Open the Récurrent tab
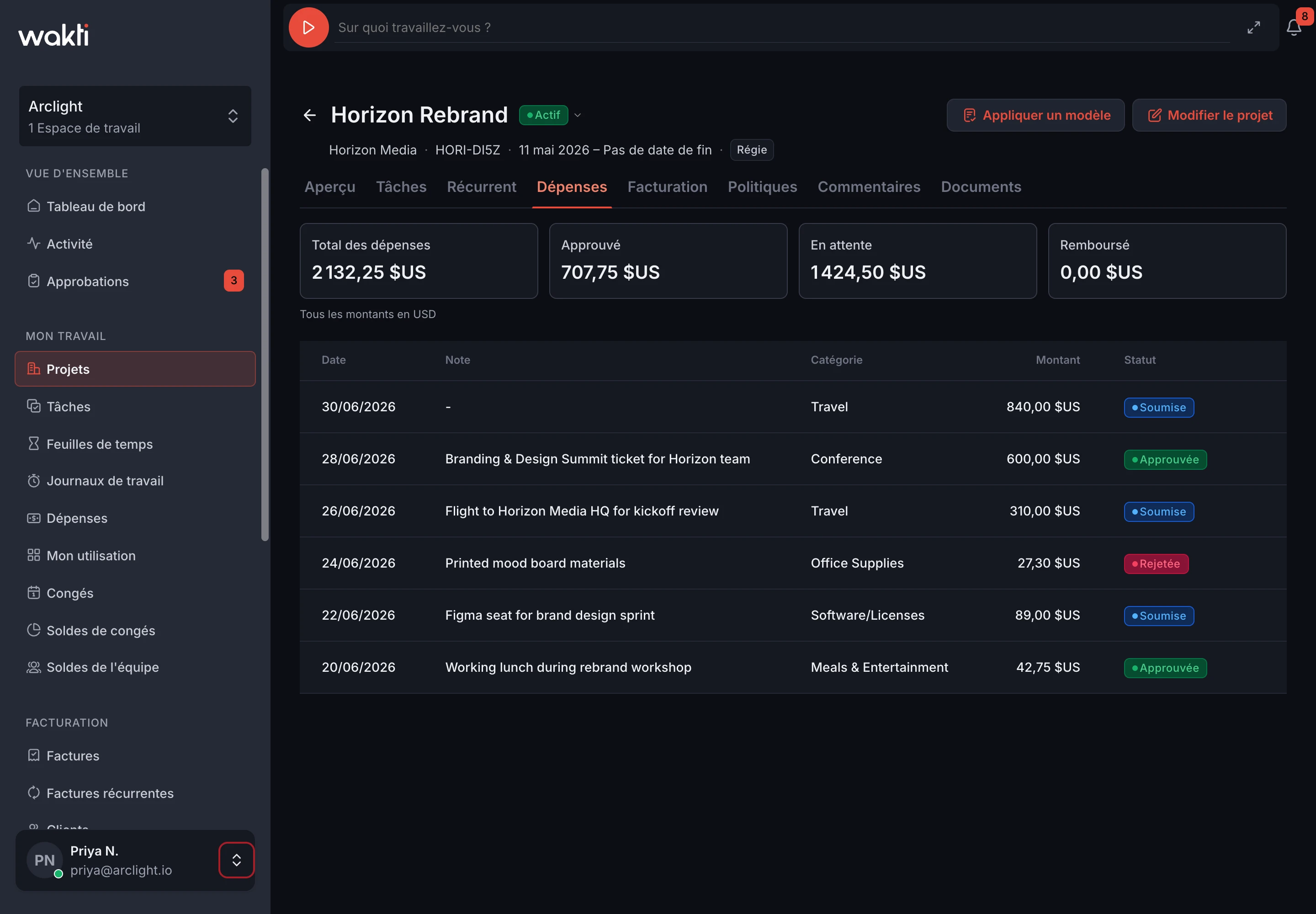 (x=482, y=187)
